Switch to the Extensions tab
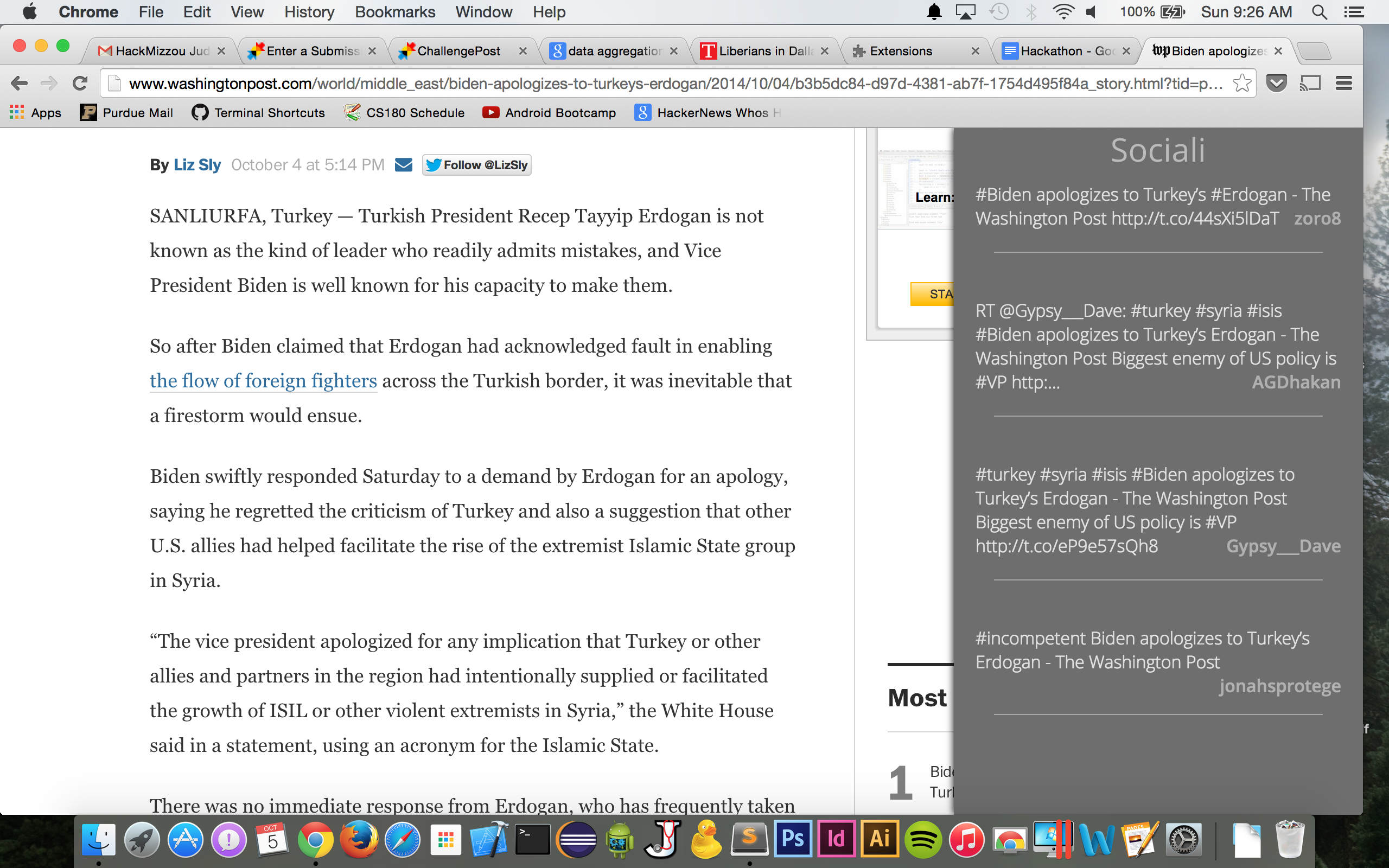Image resolution: width=1389 pixels, height=868 pixels. (901, 51)
